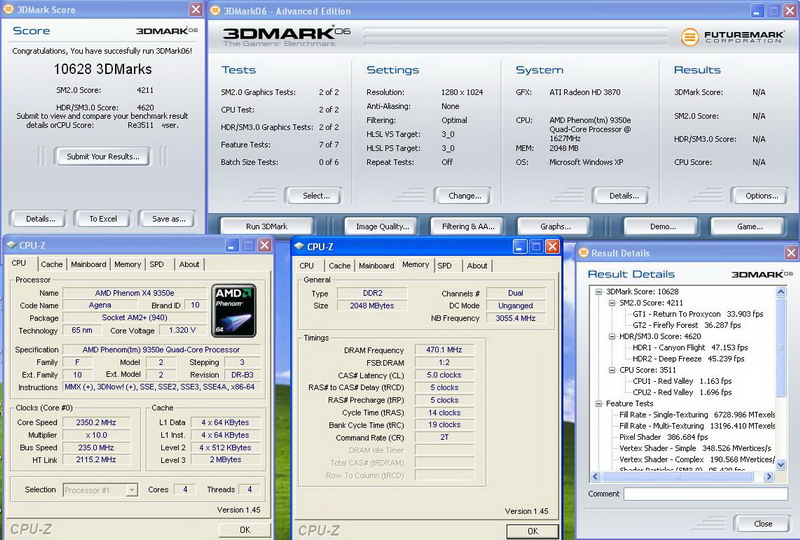Click the Result Details scroll left arrow
This screenshot has height=540, width=800.
(595, 477)
